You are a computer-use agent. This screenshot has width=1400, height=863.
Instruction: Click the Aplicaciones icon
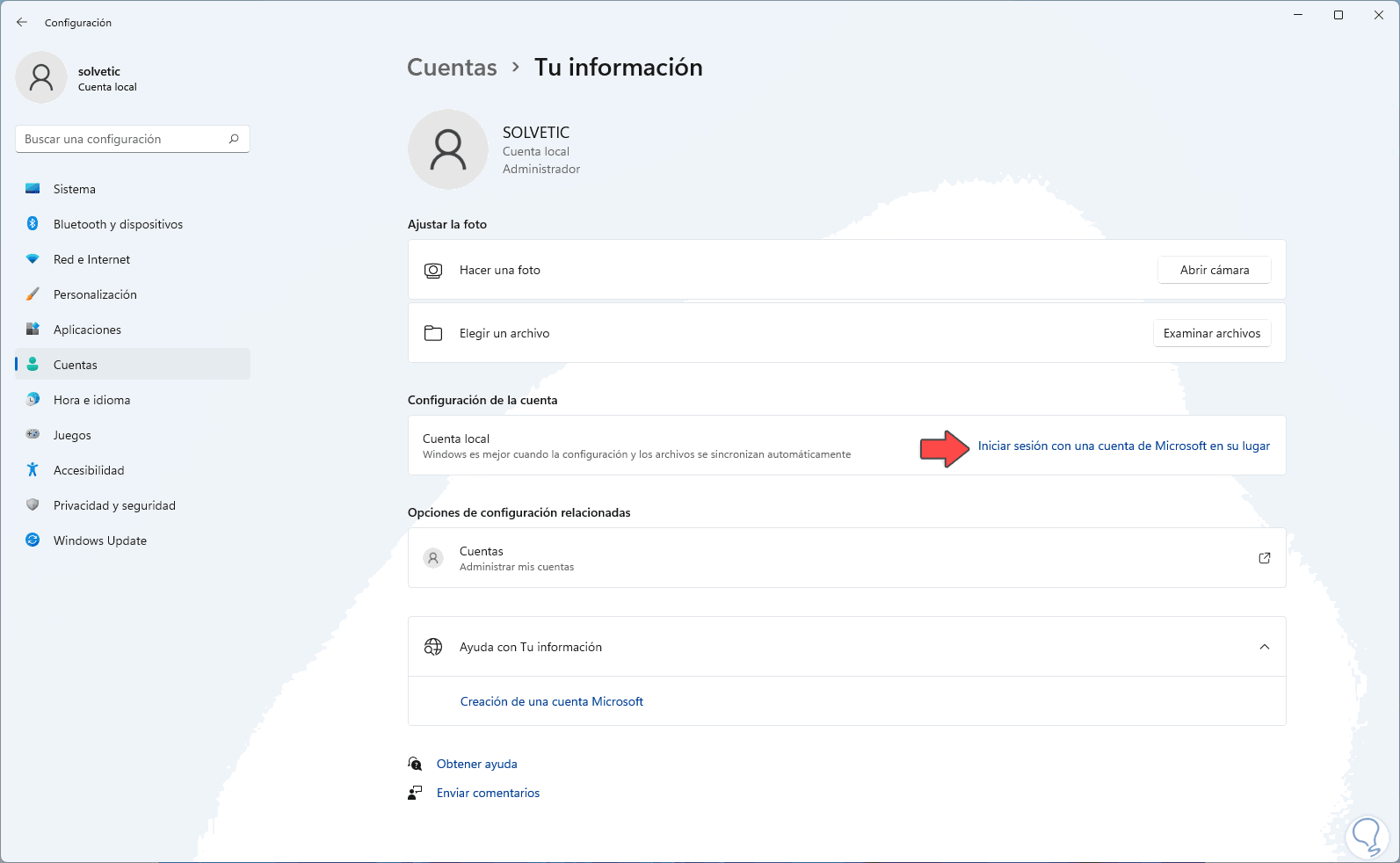[x=33, y=330]
